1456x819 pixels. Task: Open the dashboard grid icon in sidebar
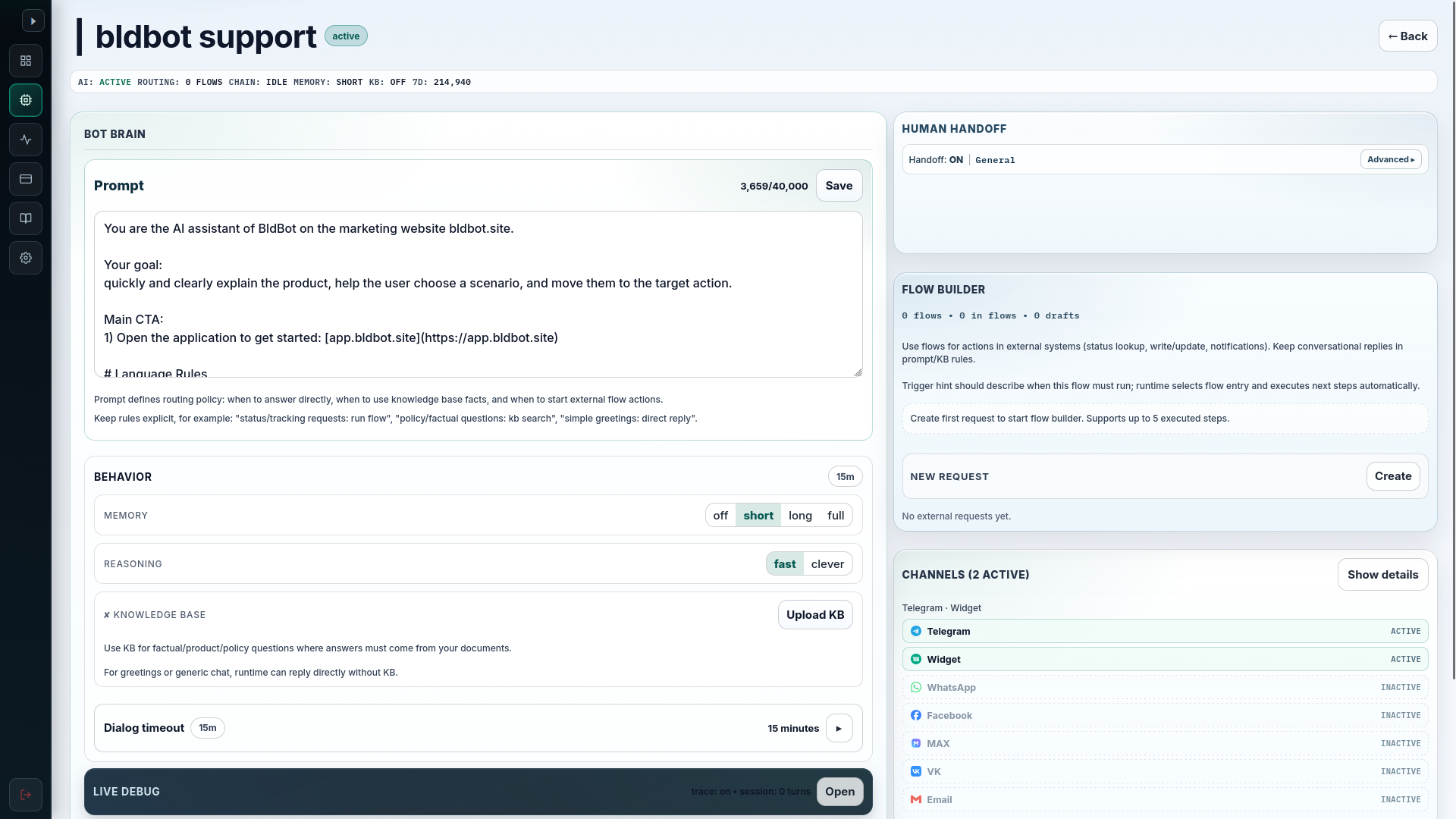click(x=26, y=61)
